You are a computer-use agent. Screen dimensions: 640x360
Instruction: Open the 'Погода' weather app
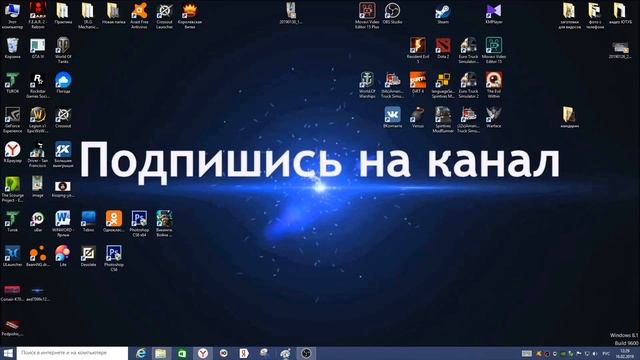click(x=63, y=83)
